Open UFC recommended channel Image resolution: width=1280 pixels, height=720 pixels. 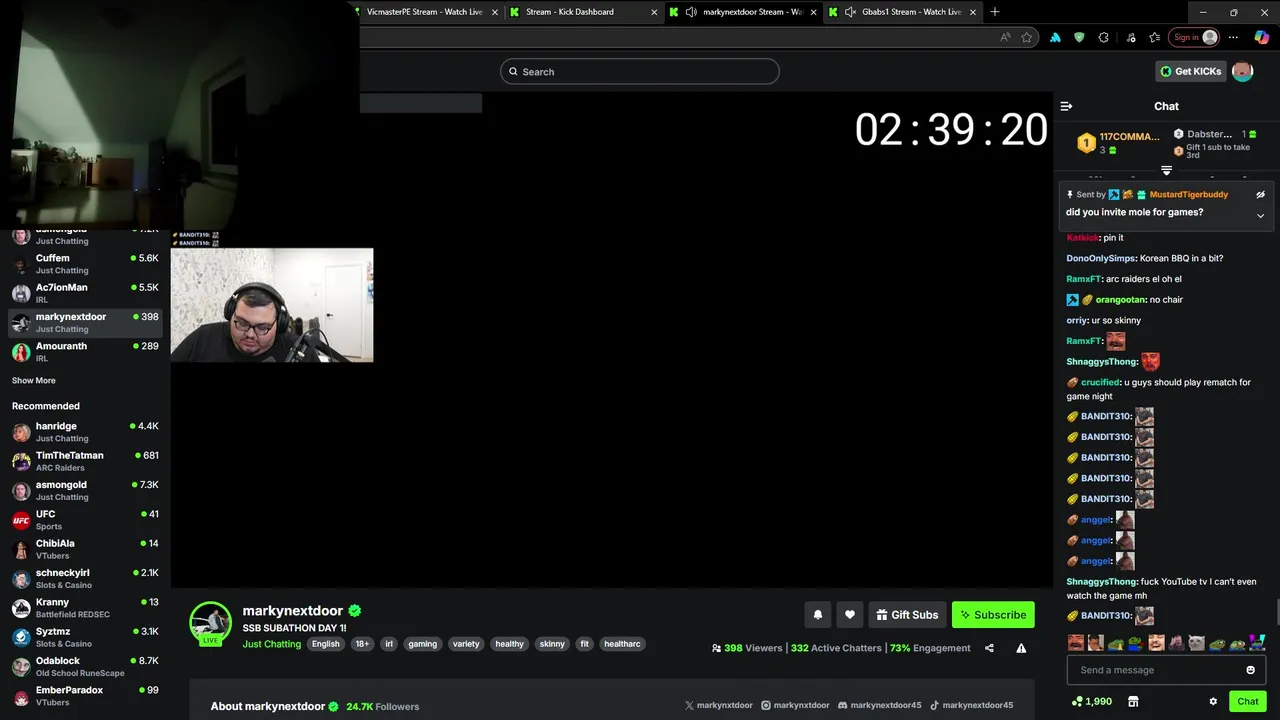point(85,520)
